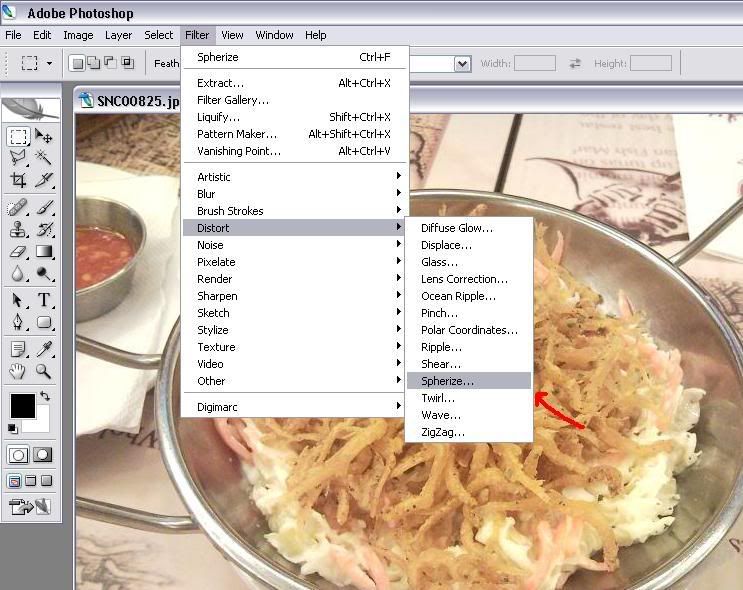743x590 pixels.
Task: Switch to Full Screen with Menu Bar
Action: [x=31, y=481]
